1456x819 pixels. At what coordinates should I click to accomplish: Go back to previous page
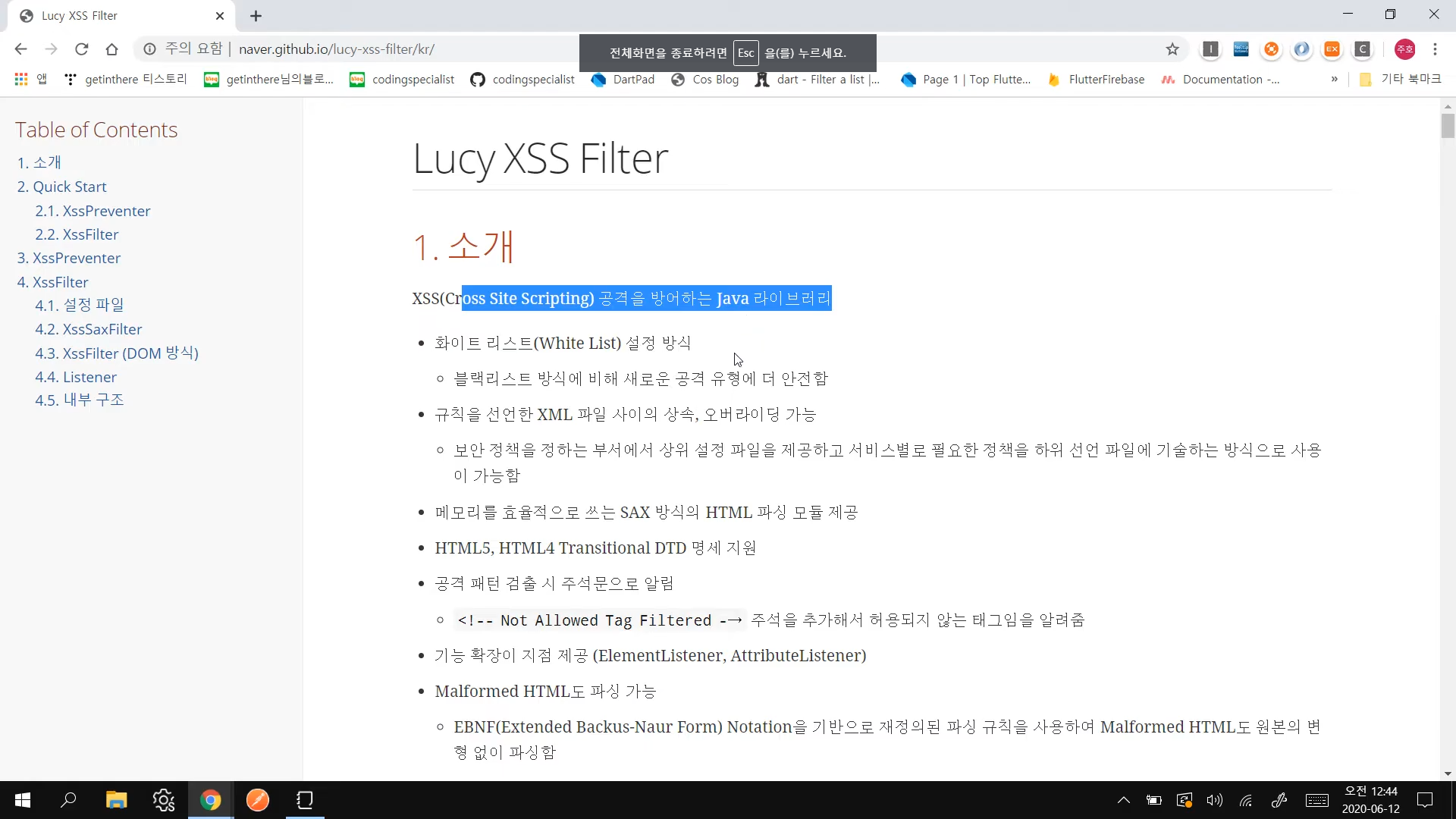[x=20, y=49]
